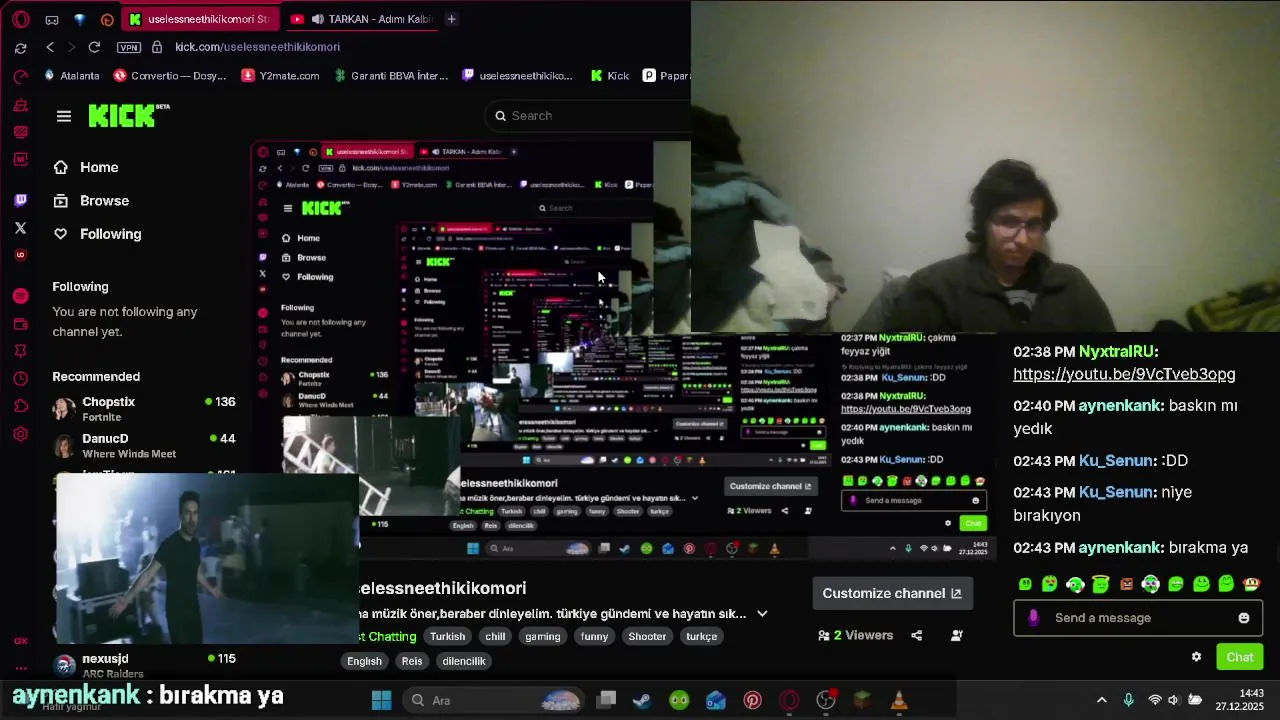Share the stream via share icon
Image resolution: width=1280 pixels, height=720 pixels.
click(x=916, y=635)
